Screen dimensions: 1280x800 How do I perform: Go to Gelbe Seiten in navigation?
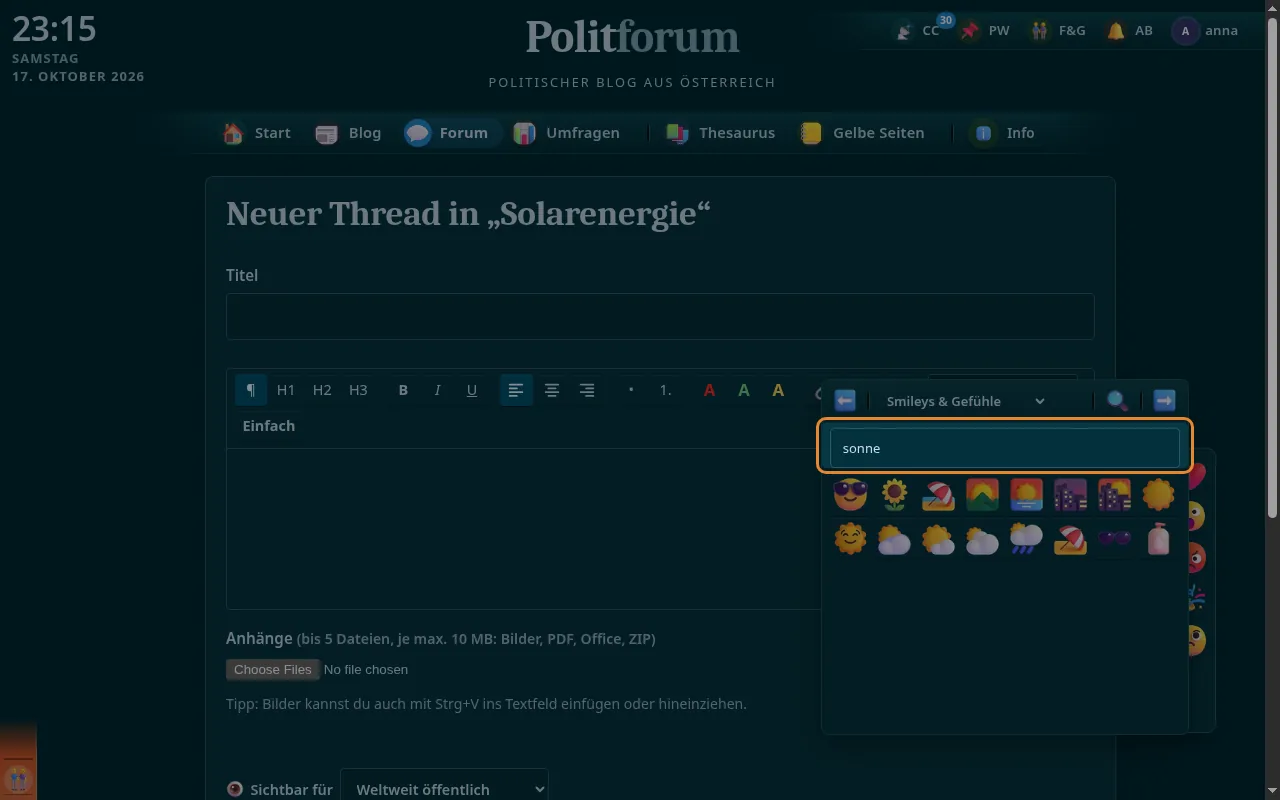863,133
